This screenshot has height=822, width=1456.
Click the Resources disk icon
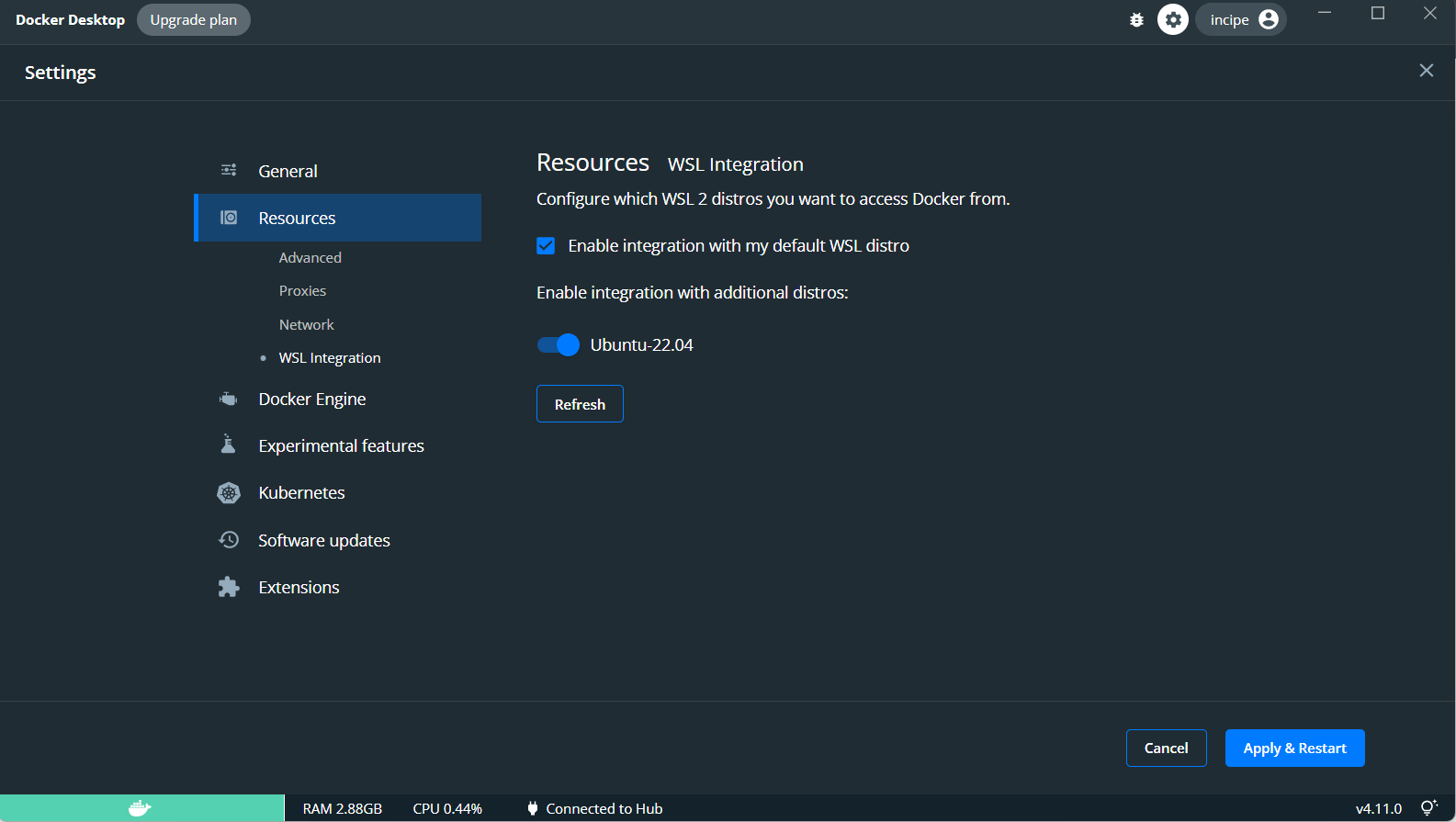tap(229, 218)
